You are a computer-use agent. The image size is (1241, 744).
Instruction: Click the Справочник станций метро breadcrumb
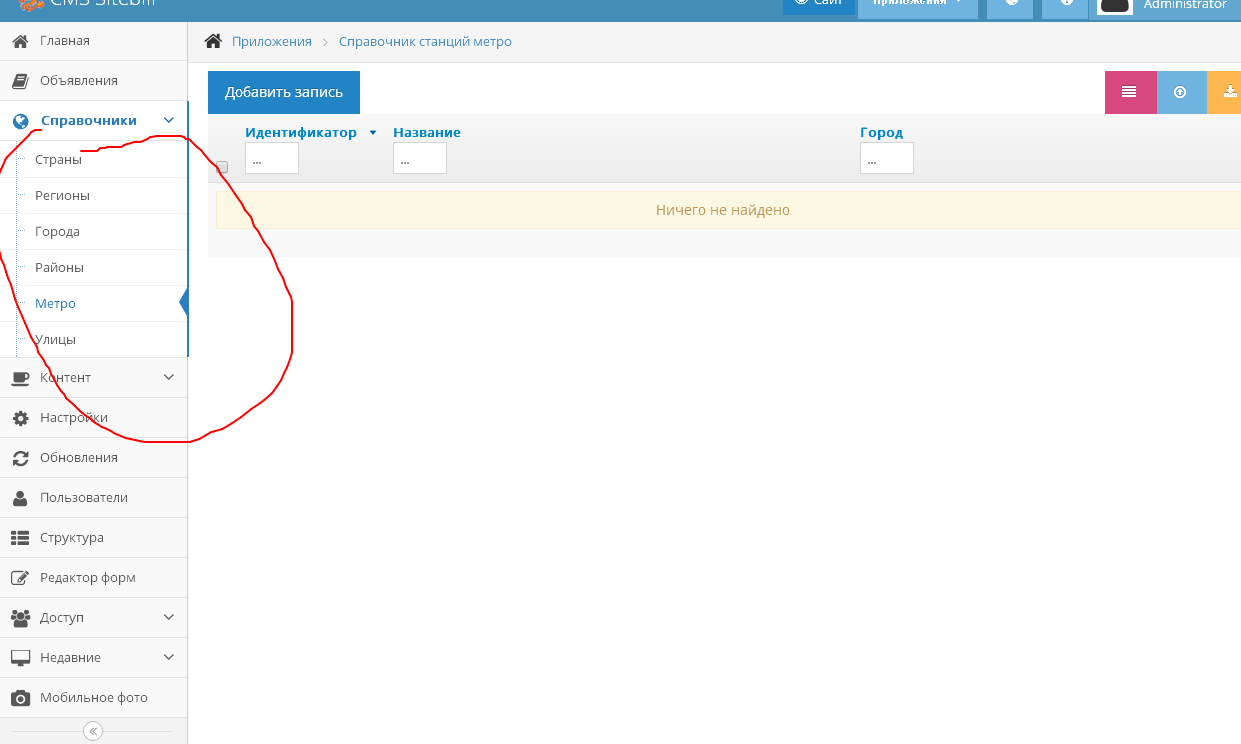pos(425,42)
